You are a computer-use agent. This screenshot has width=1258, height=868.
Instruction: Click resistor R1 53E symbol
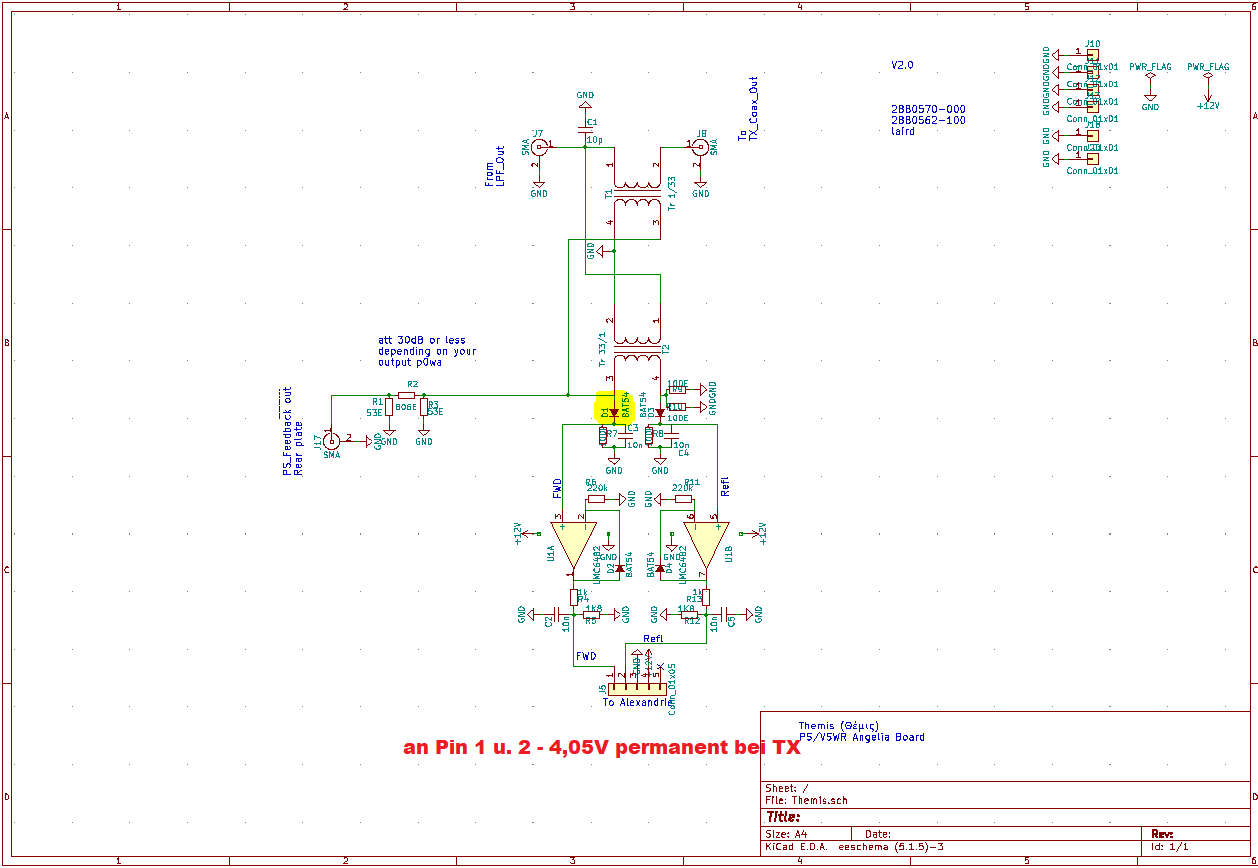click(x=389, y=408)
